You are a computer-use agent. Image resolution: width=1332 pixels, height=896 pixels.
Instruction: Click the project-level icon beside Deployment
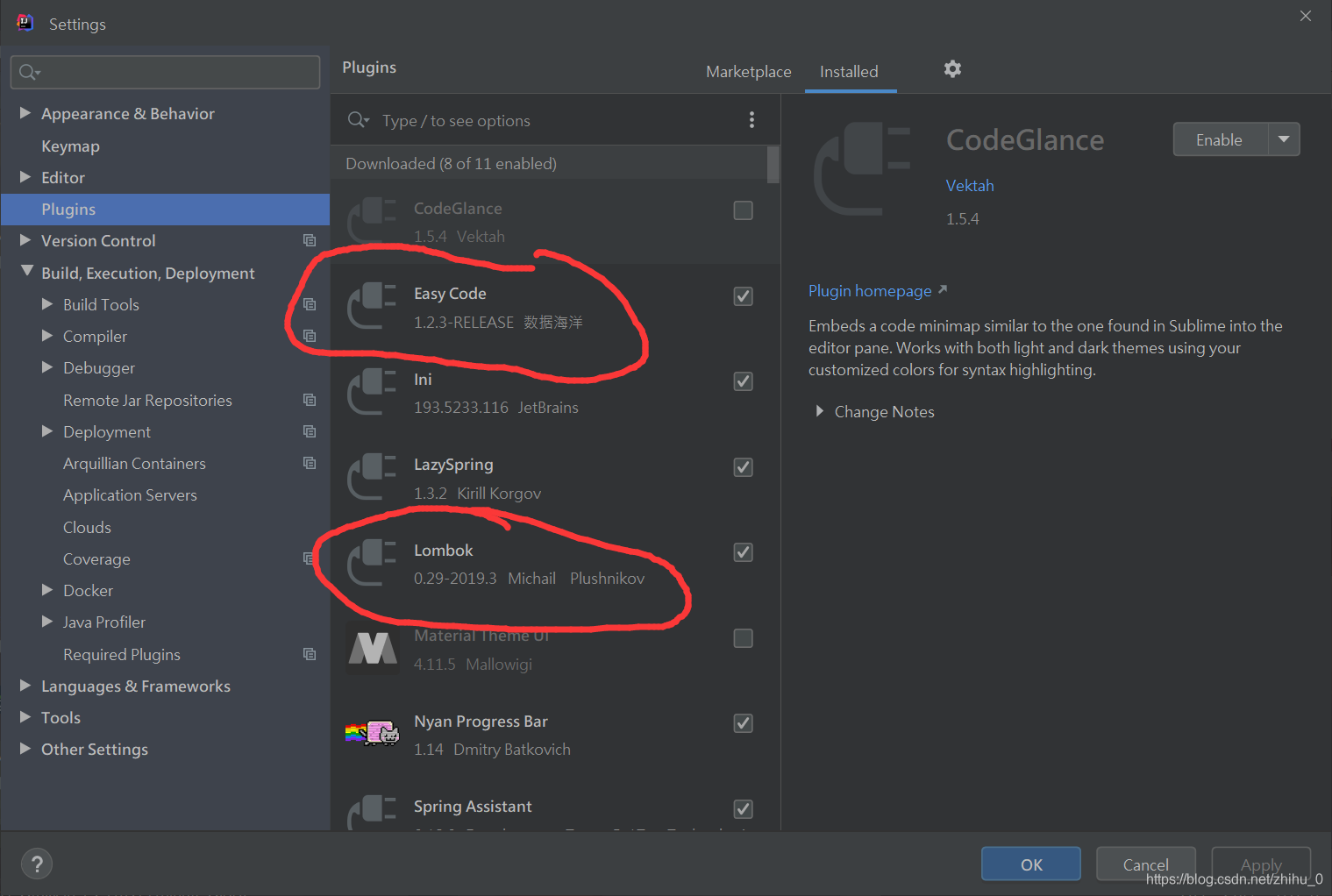tap(310, 431)
